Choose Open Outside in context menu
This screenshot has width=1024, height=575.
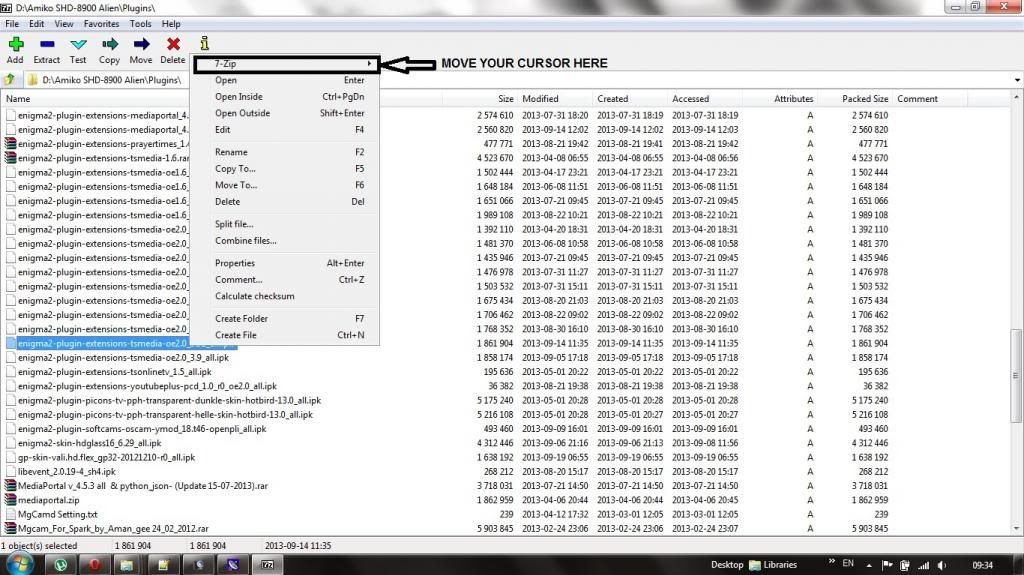285,113
